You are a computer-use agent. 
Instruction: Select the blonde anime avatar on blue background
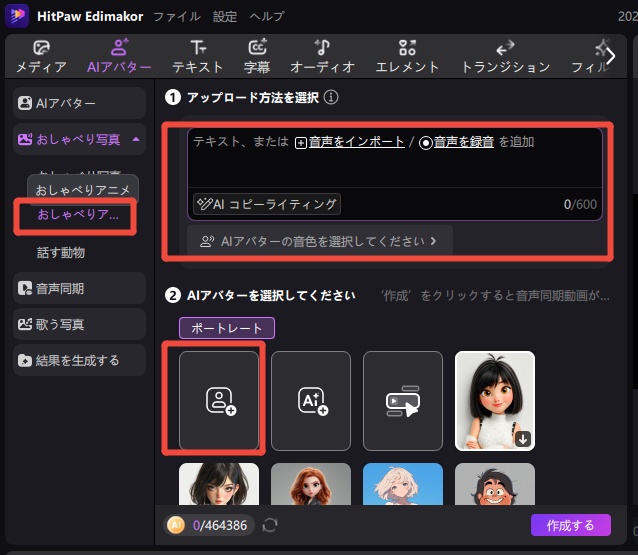(x=403, y=484)
